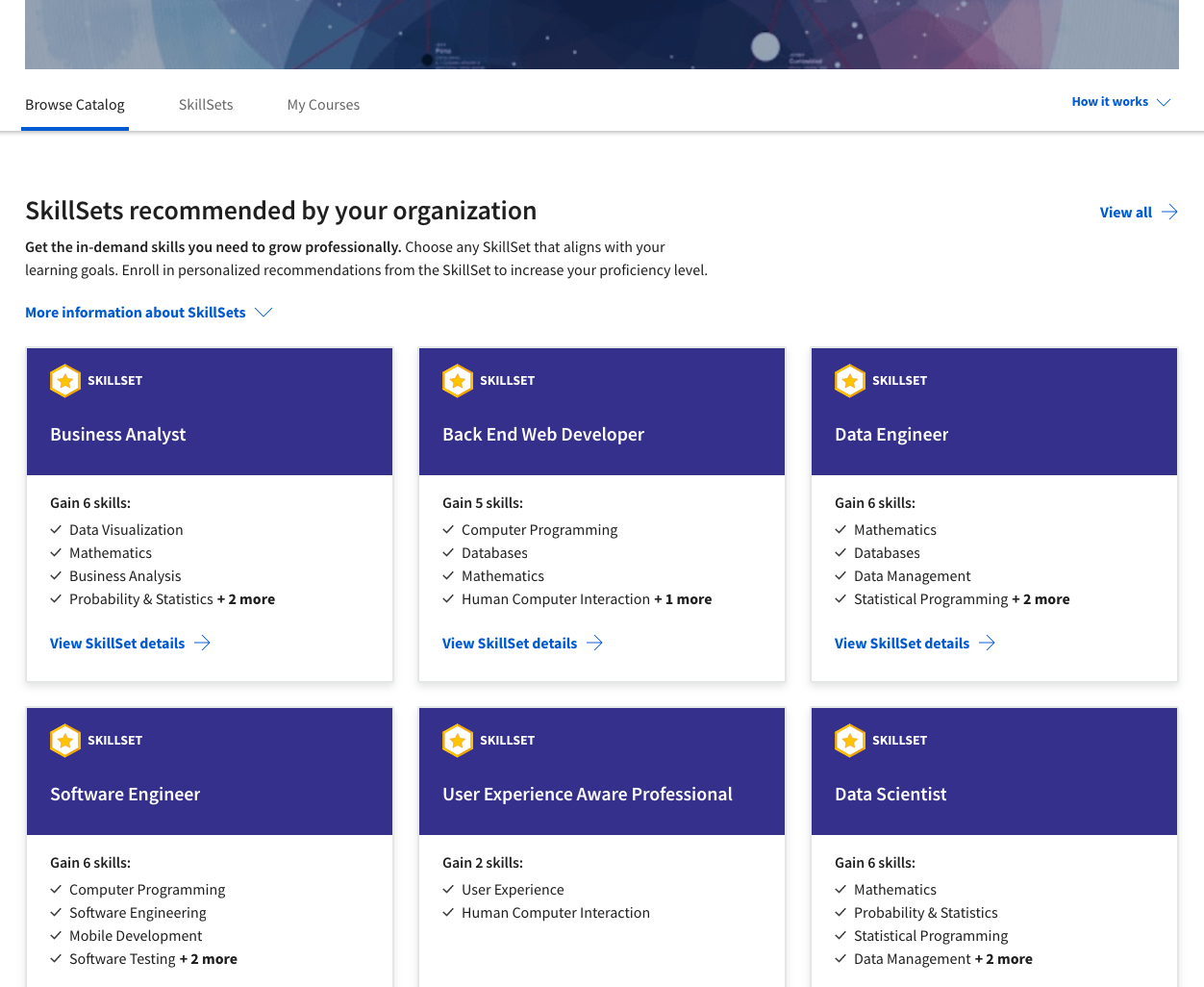Click the Back End Web Developer badge icon
Viewport: 1204px width, 987px height.
tap(457, 380)
